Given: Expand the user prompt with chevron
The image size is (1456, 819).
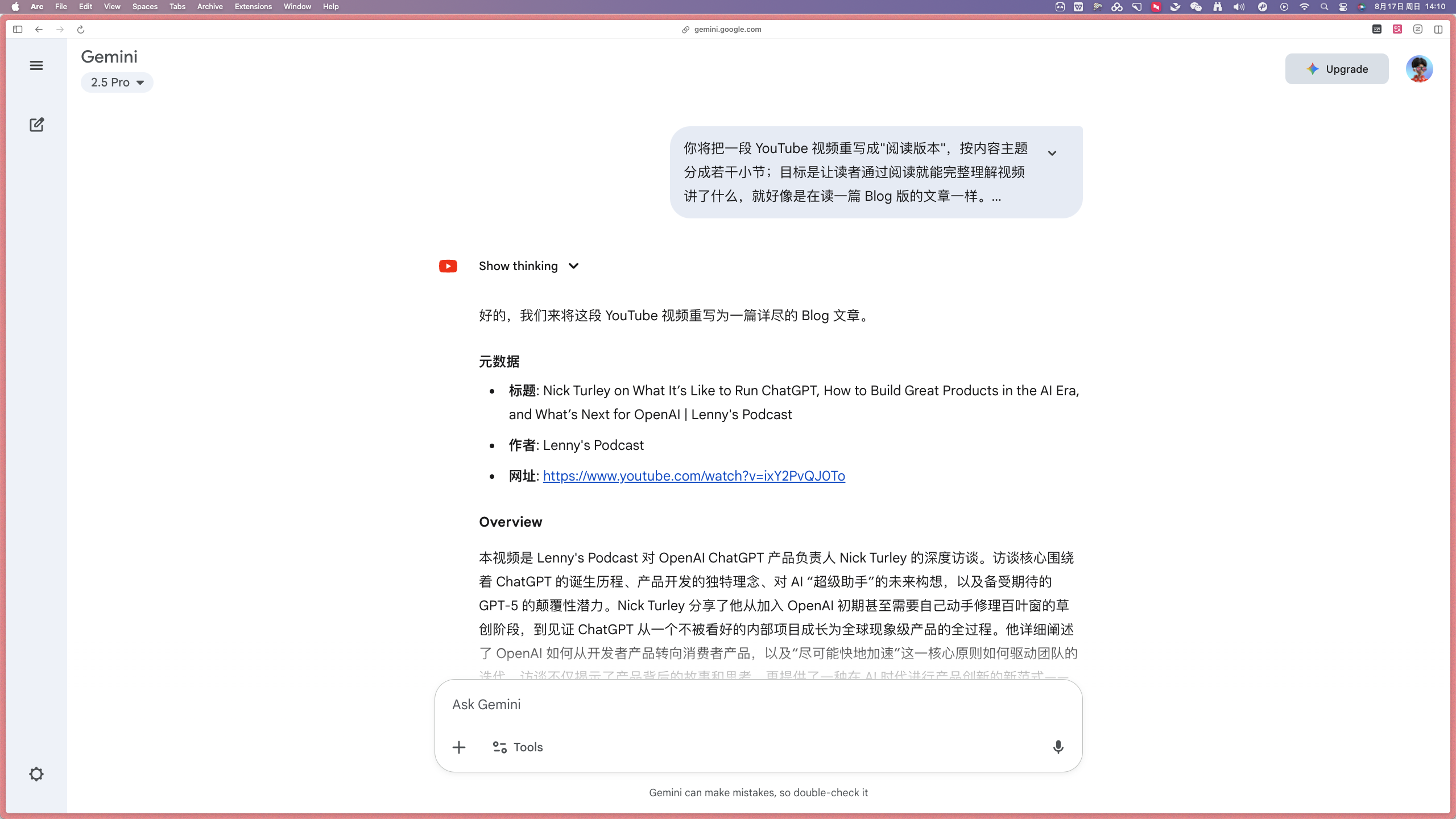Looking at the screenshot, I should (x=1052, y=153).
